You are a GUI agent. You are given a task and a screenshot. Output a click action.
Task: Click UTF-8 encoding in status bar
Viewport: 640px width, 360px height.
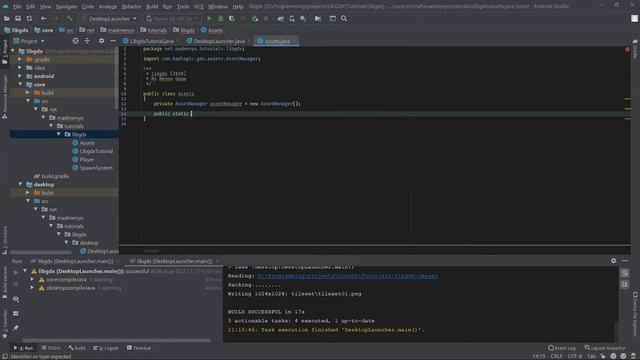(x=574, y=356)
